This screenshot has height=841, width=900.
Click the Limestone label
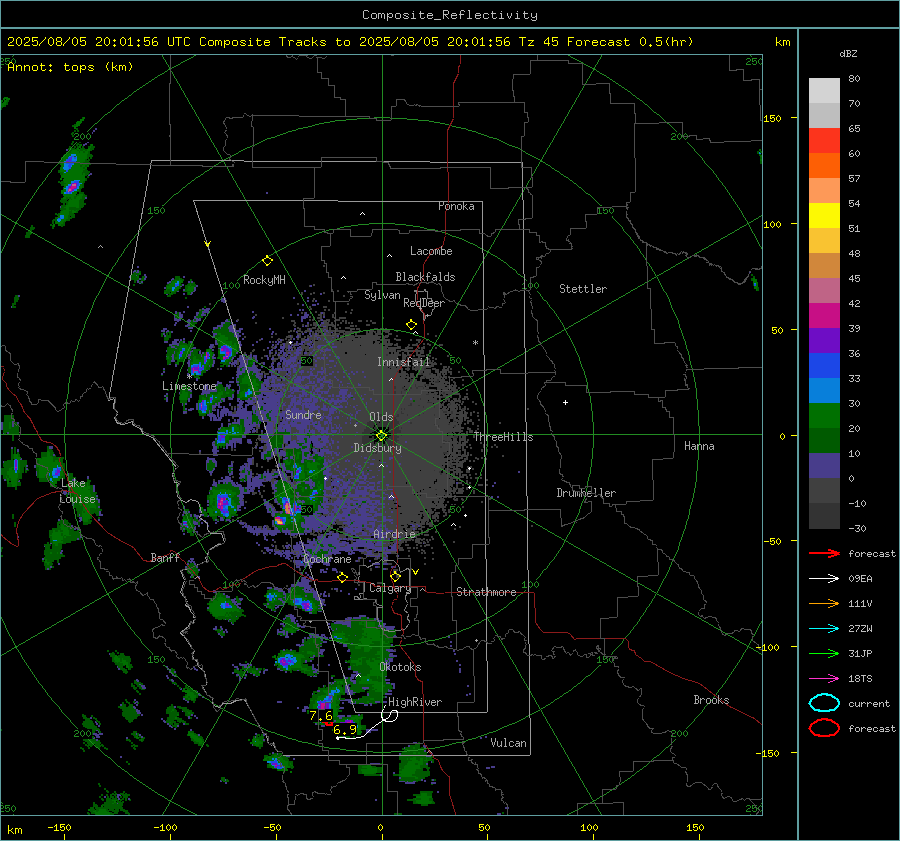(x=189, y=386)
